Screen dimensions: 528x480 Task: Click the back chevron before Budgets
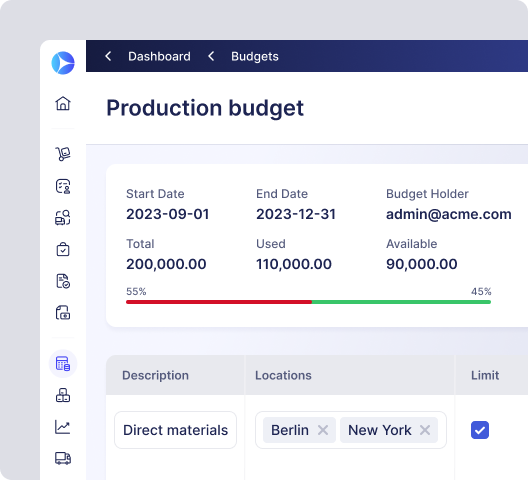[x=211, y=56]
